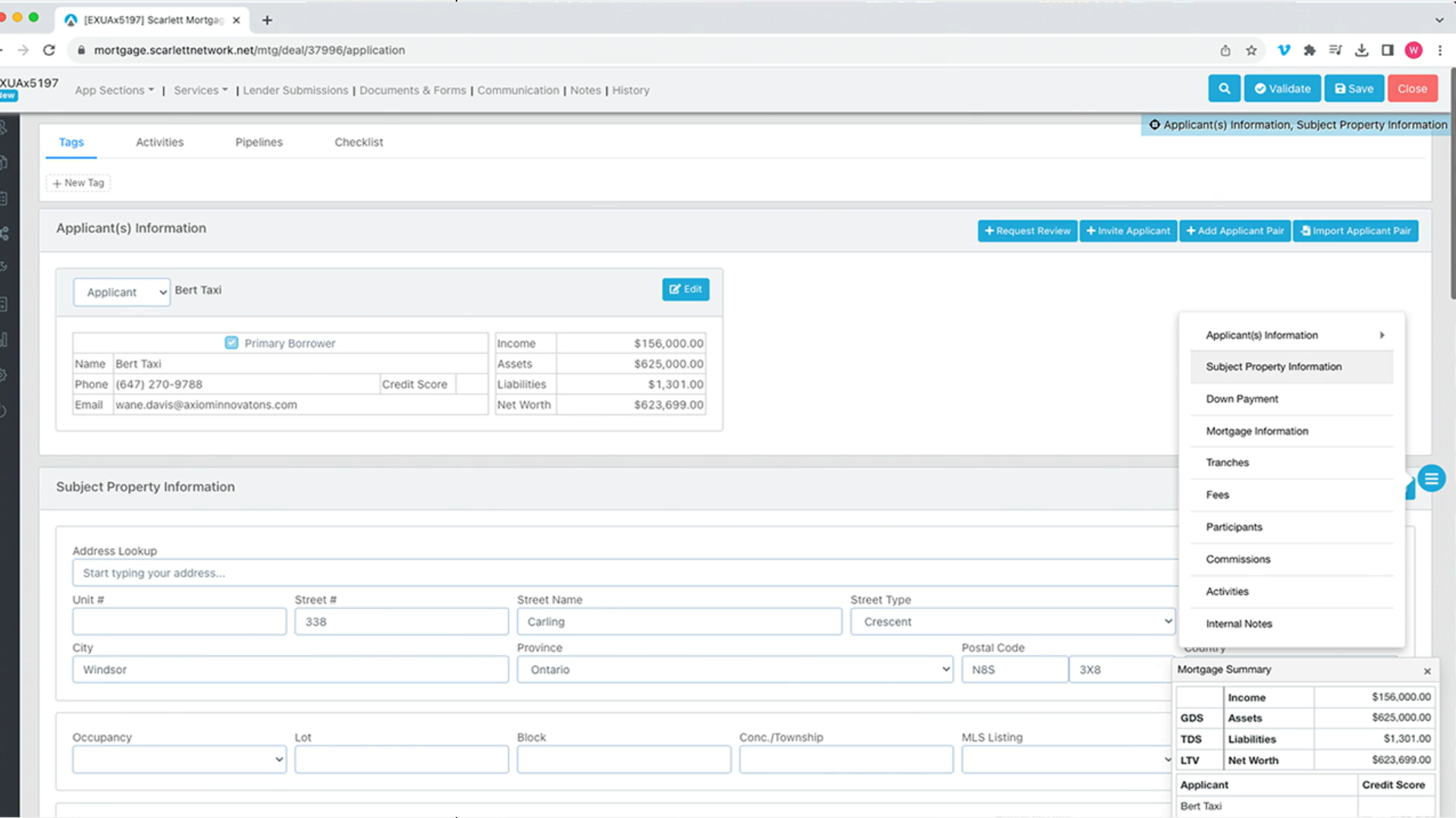Click the Add Applicant Pair button
1456x818 pixels.
1235,230
